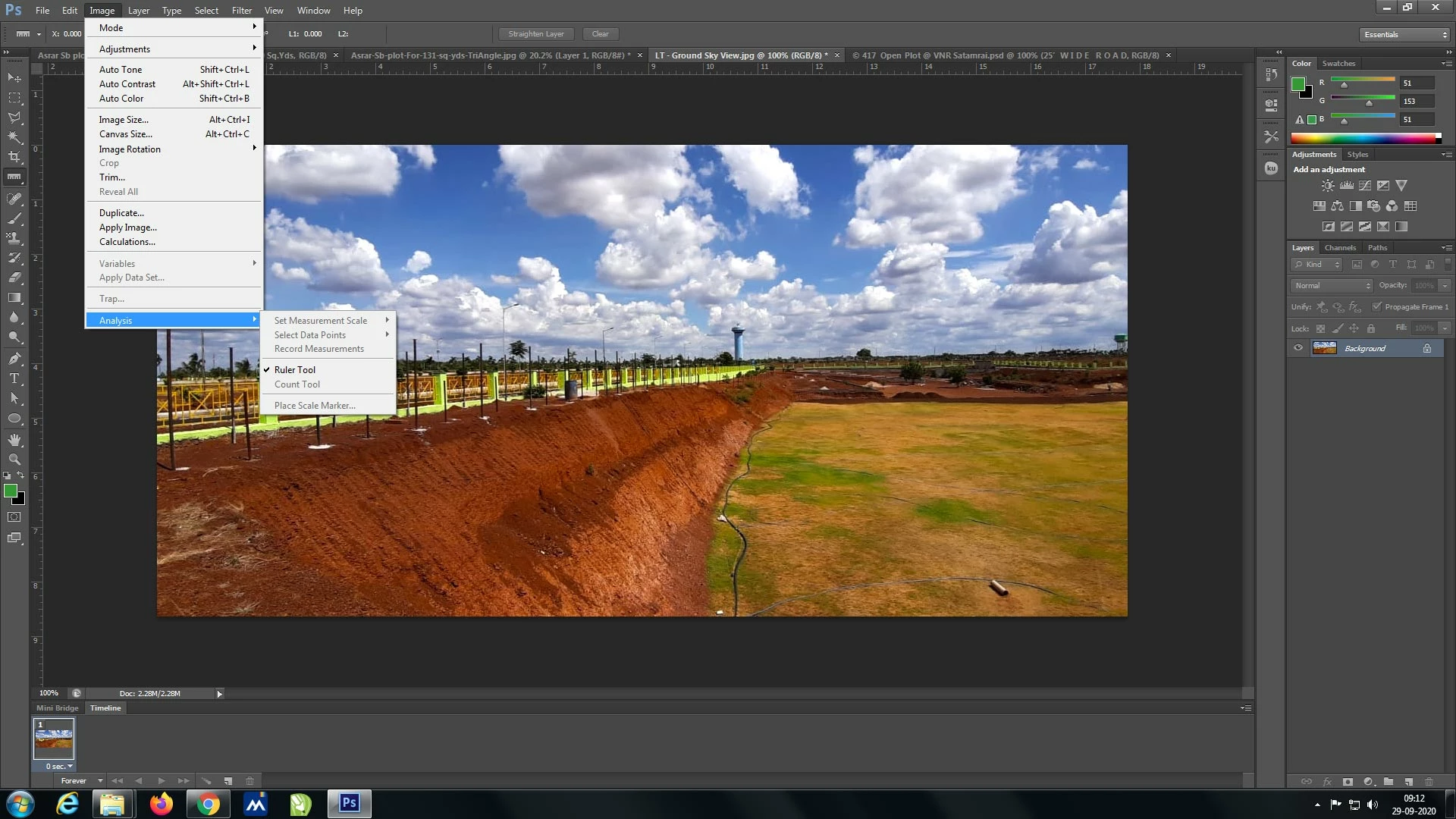The height and width of the screenshot is (819, 1456).
Task: Select the Horizontal Type tool
Action: 14,378
